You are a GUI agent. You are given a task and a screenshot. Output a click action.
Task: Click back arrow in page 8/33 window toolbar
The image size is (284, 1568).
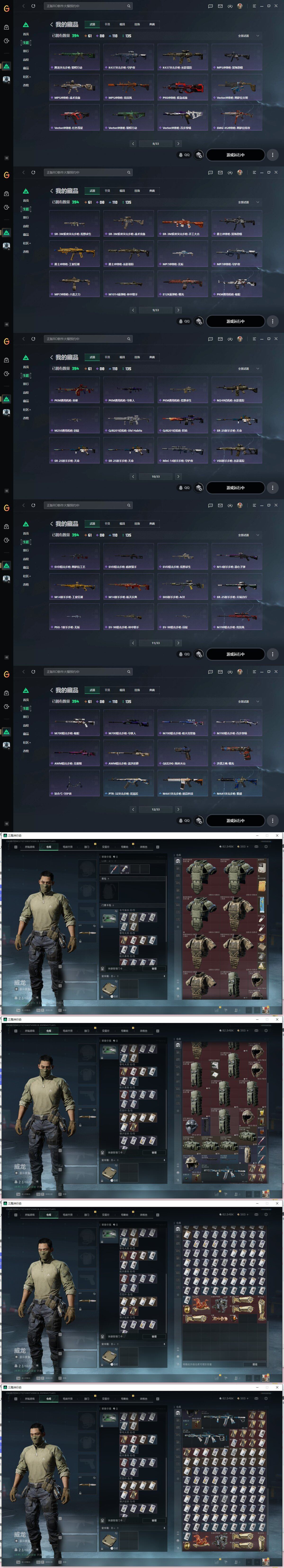point(24,6)
